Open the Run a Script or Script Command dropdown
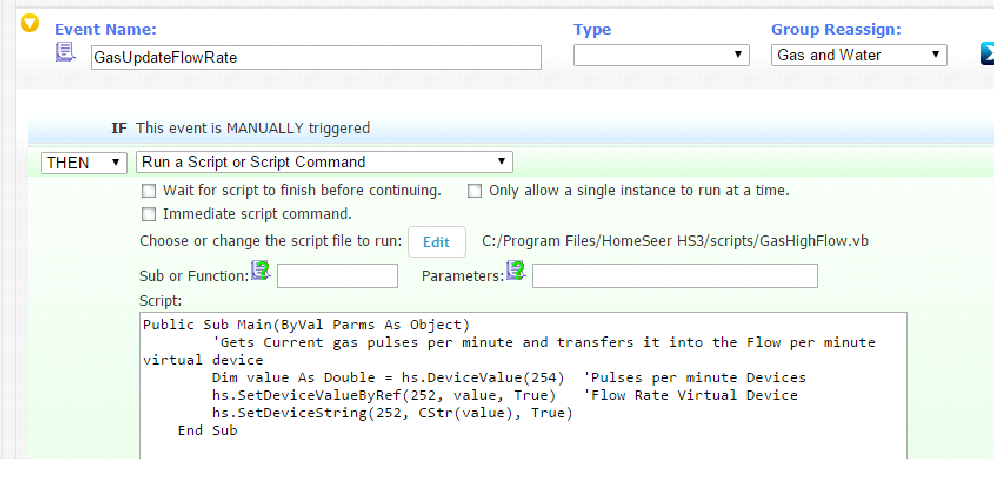Image resolution: width=995 pixels, height=480 pixels. point(326,162)
